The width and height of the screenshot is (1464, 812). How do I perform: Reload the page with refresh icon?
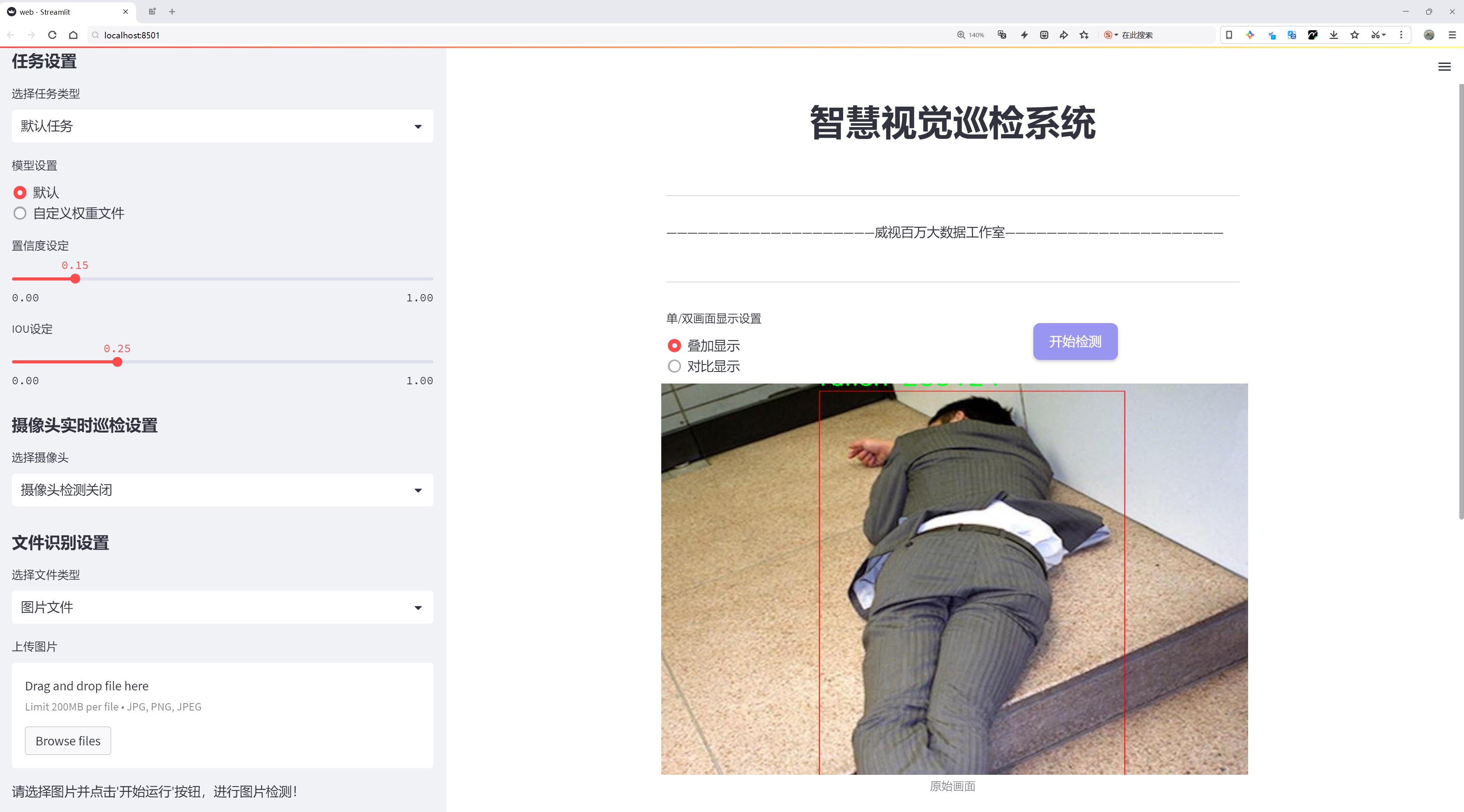52,35
